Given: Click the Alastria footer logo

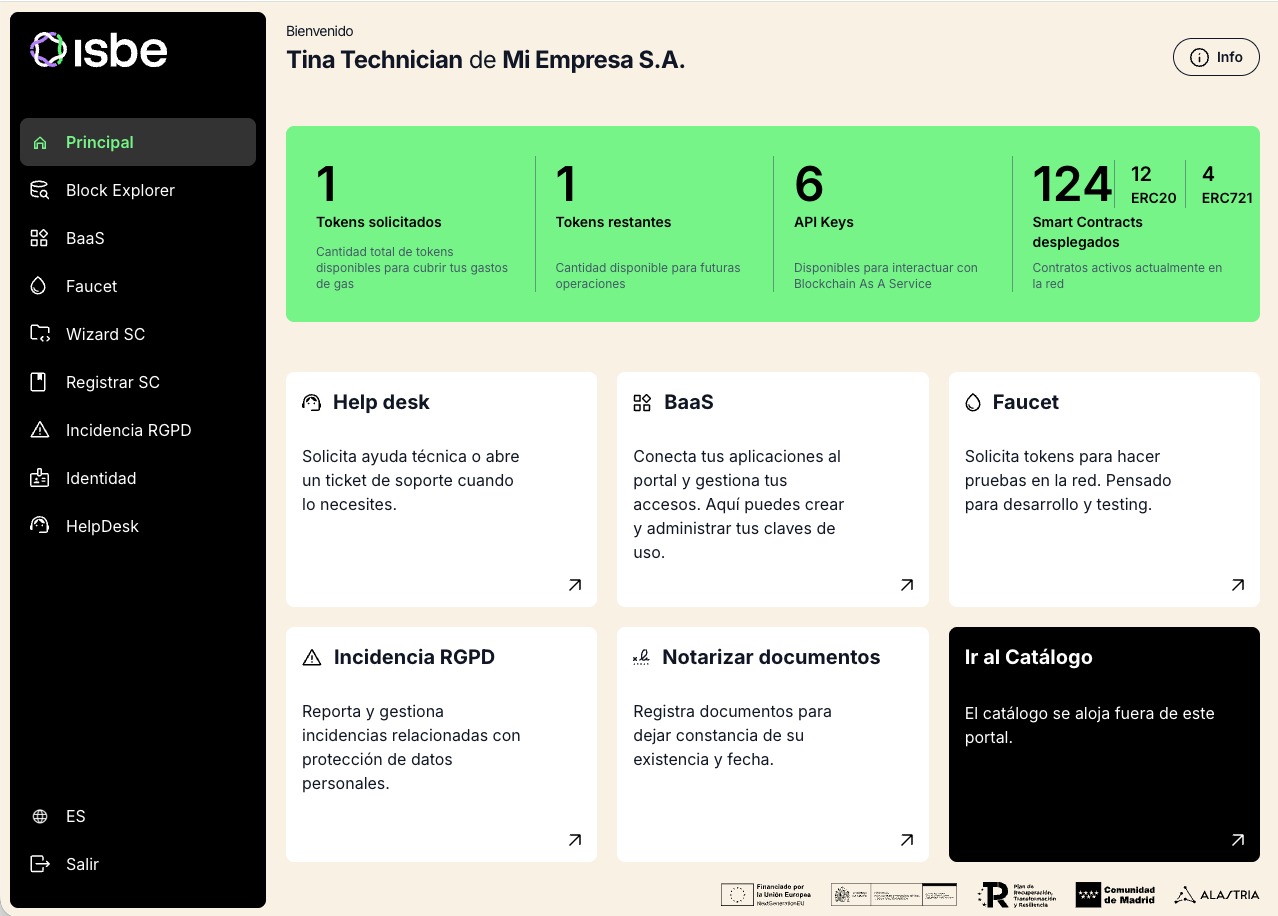Looking at the screenshot, I should tap(1216, 895).
